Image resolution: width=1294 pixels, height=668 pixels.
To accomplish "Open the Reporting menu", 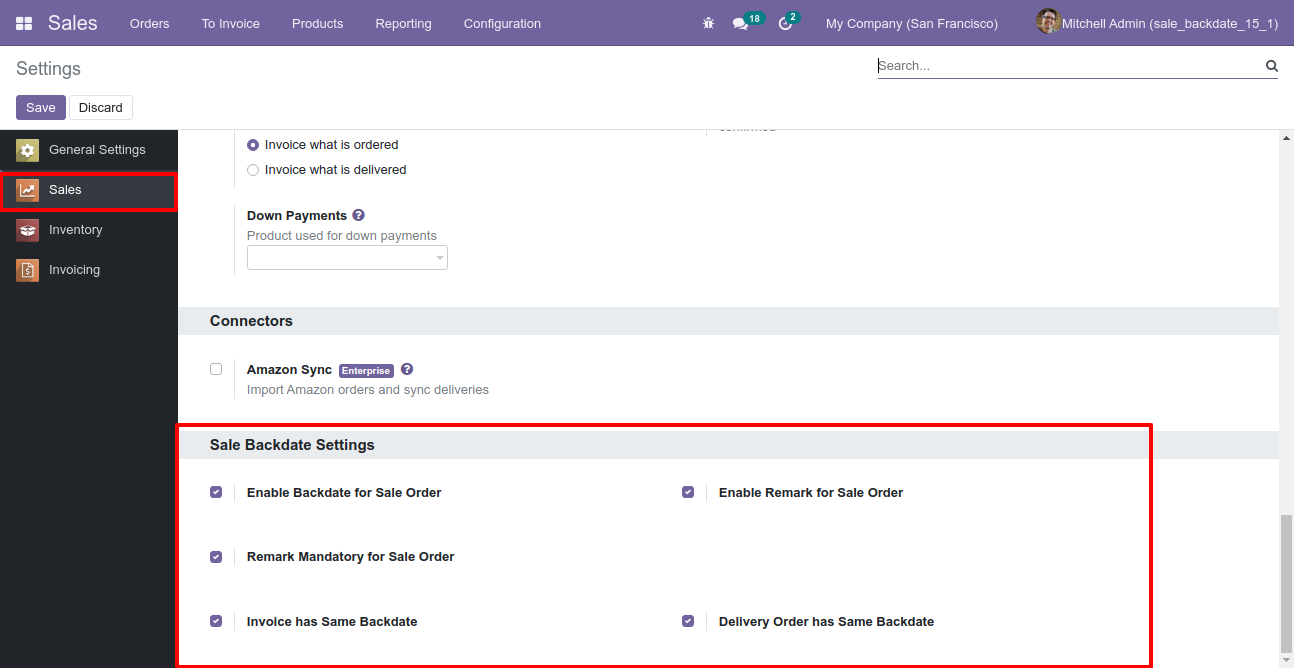I will 403,23.
